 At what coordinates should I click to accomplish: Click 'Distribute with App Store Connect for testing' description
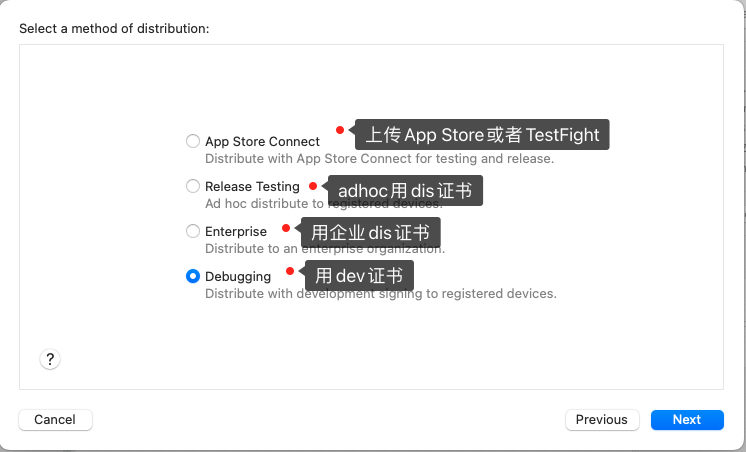point(380,158)
